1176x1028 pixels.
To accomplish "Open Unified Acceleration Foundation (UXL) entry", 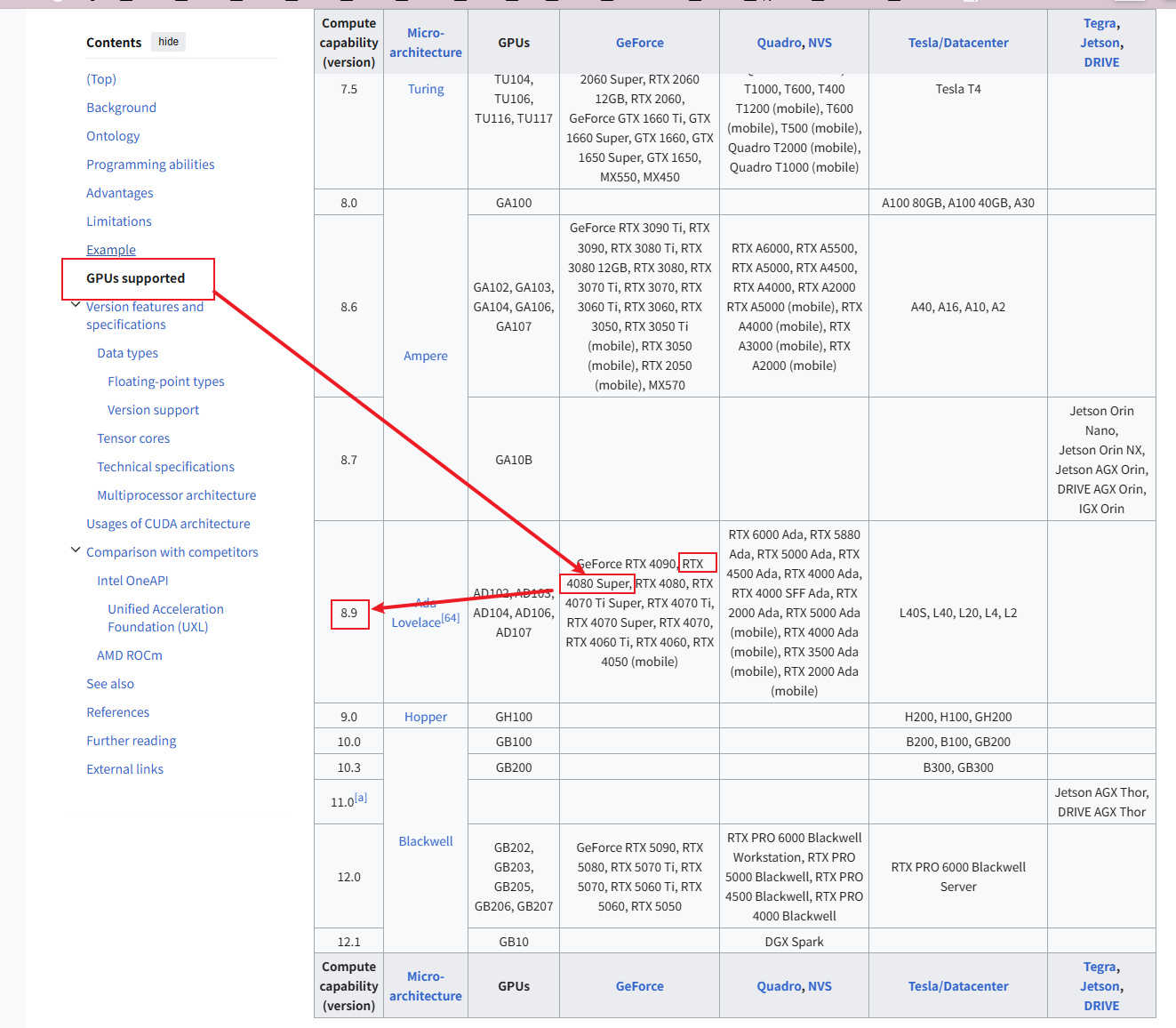I will coord(165,618).
